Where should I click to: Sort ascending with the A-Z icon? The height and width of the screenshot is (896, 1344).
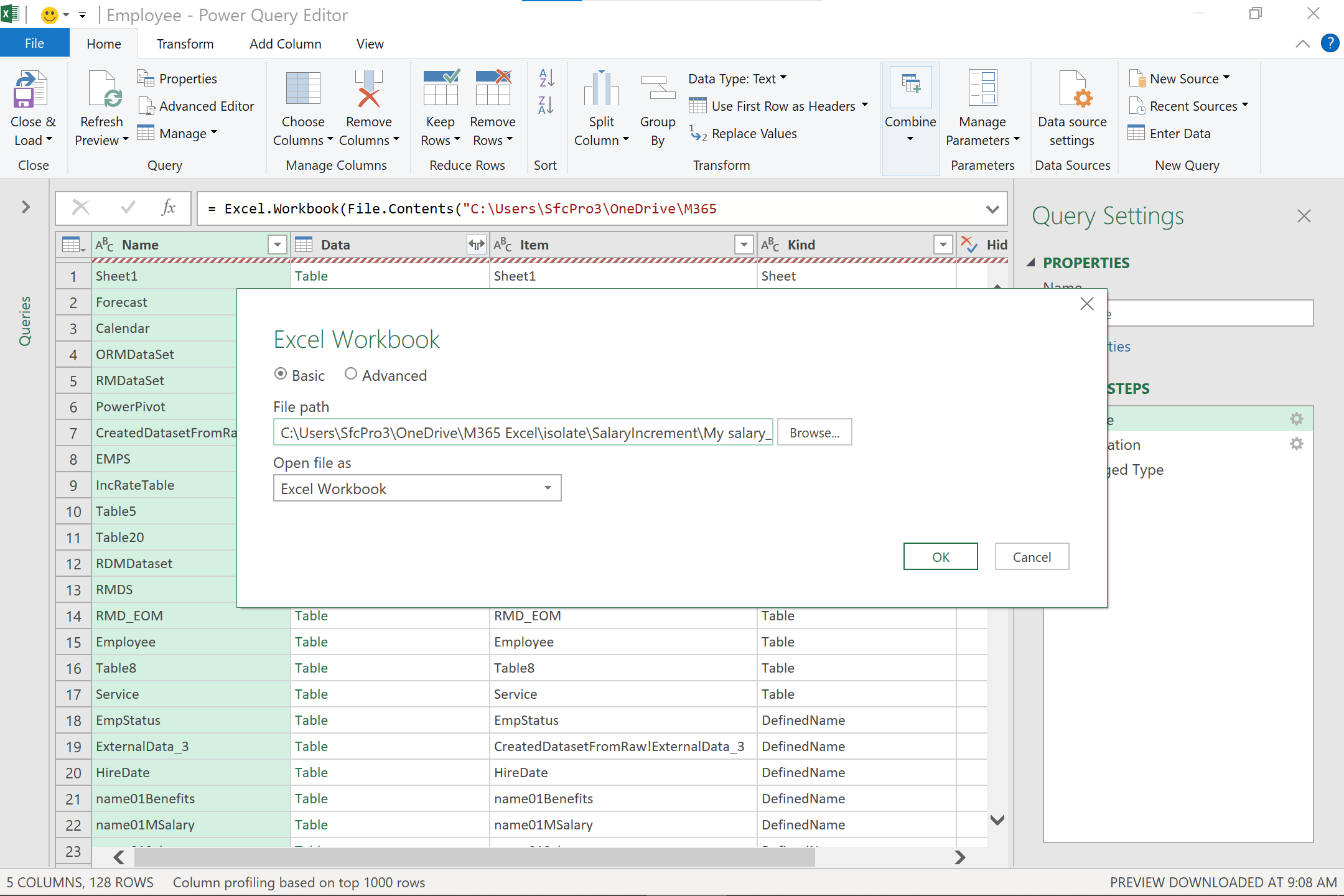(x=546, y=78)
